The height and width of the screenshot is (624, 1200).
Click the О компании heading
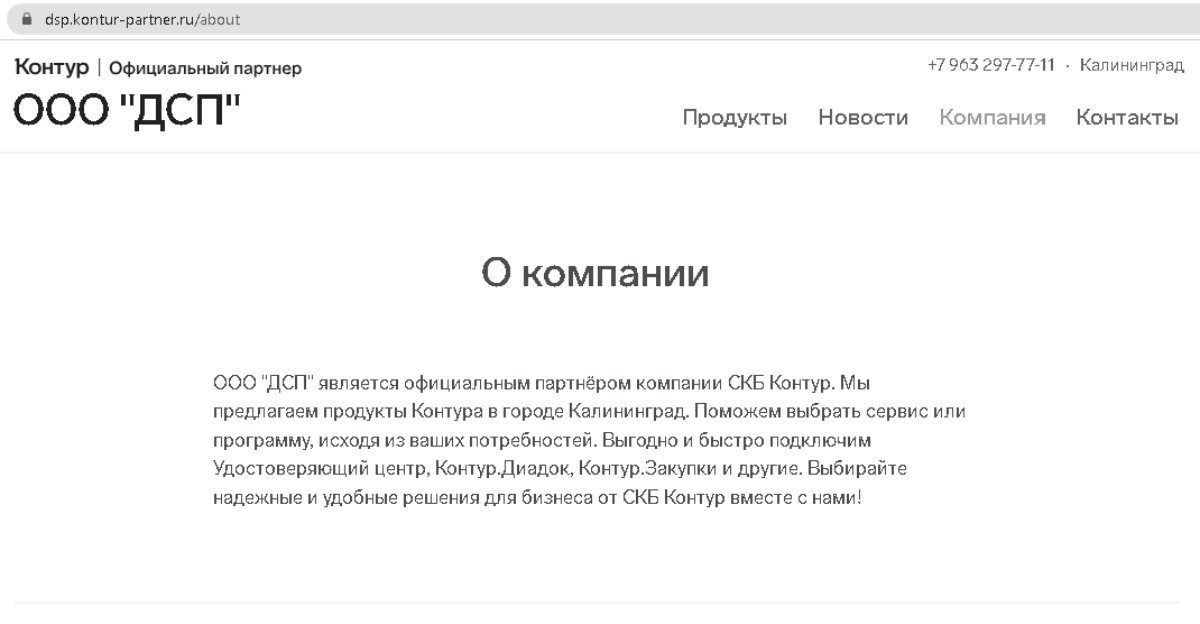596,273
